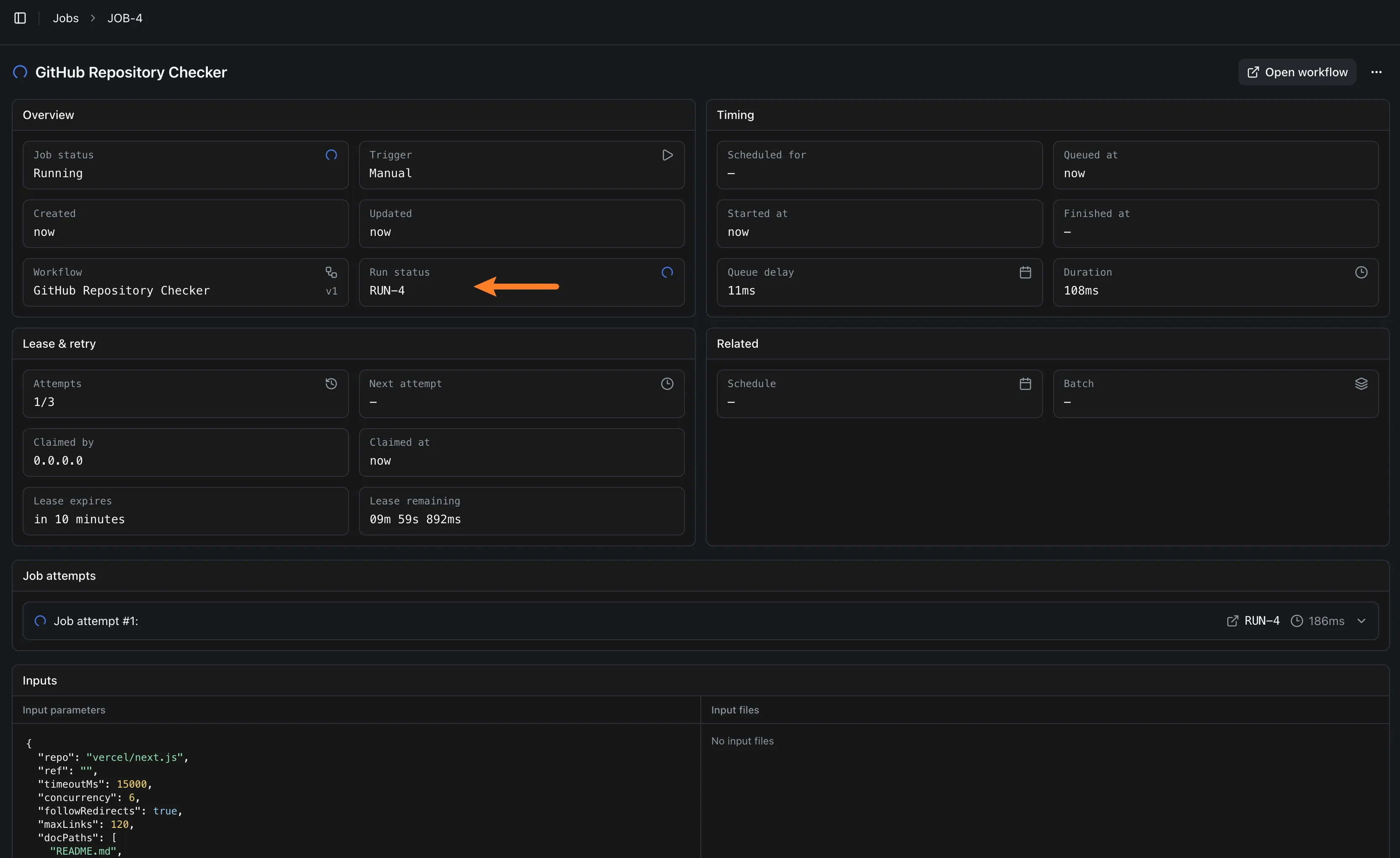
Task: Expand Job attempt #1 chevron
Action: [x=1361, y=621]
